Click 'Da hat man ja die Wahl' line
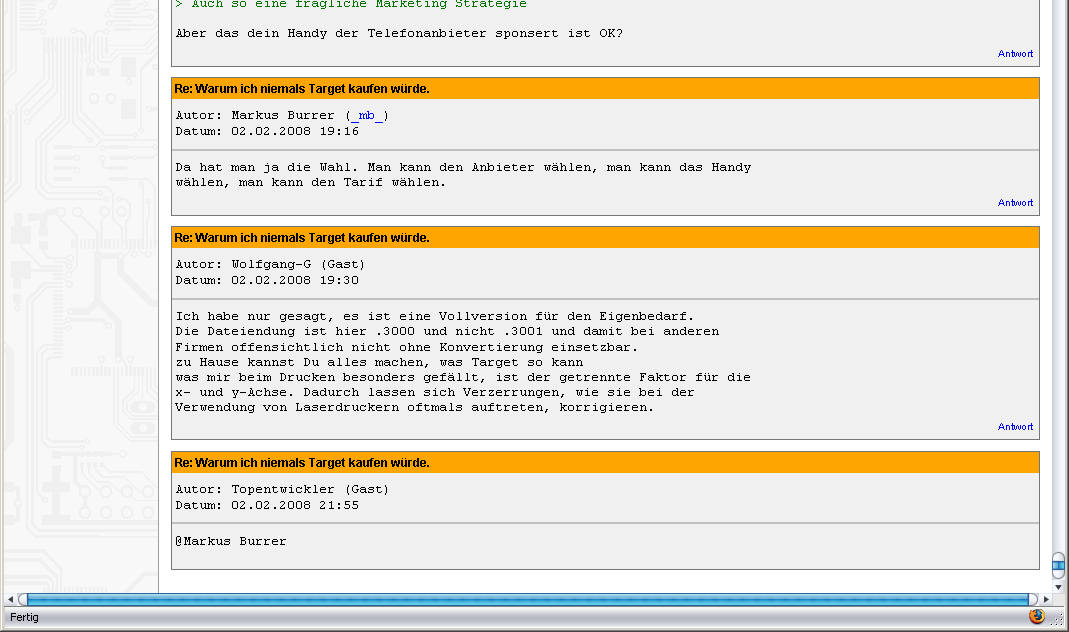 click(464, 168)
